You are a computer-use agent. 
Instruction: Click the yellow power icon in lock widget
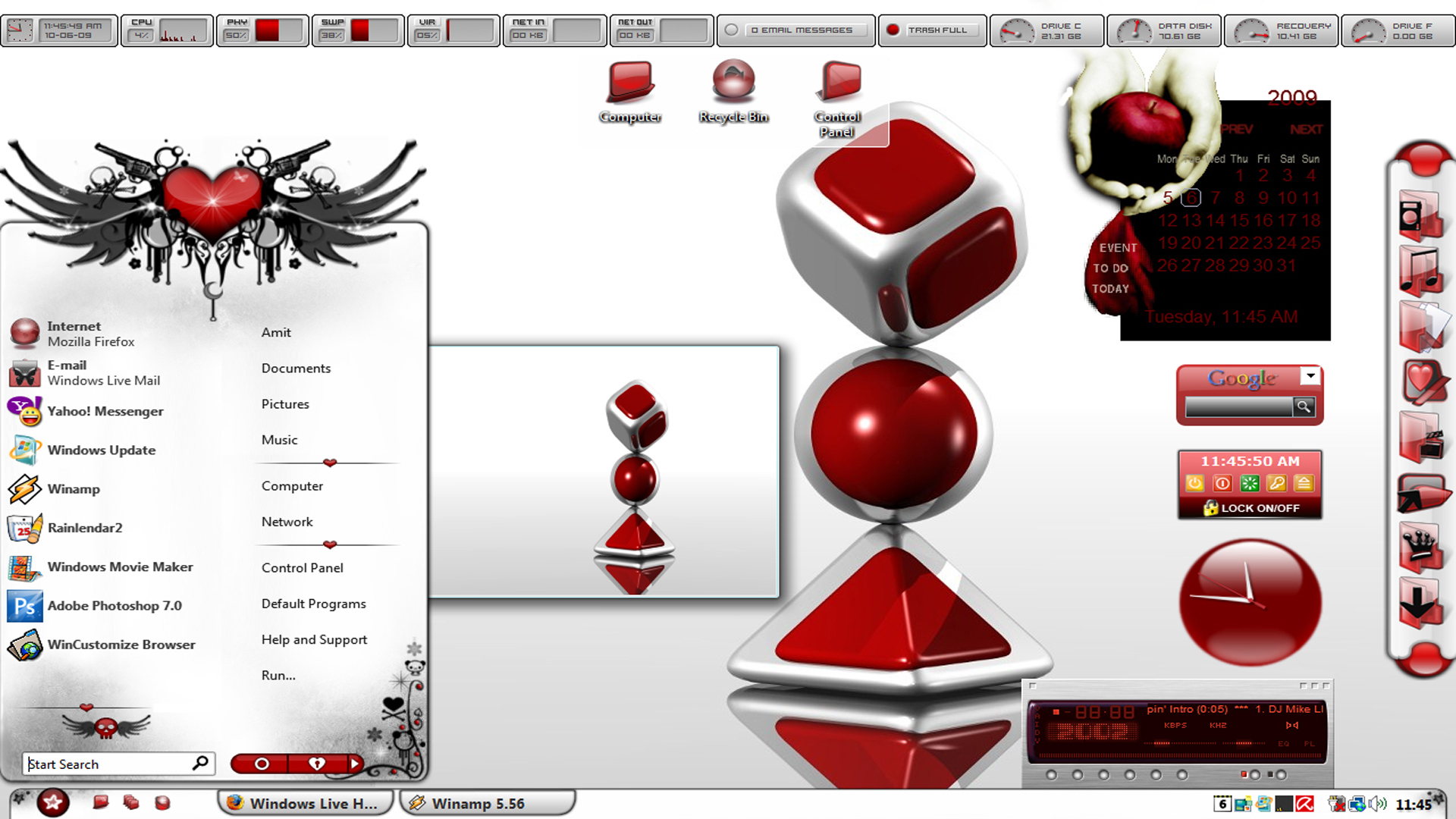pos(1194,483)
